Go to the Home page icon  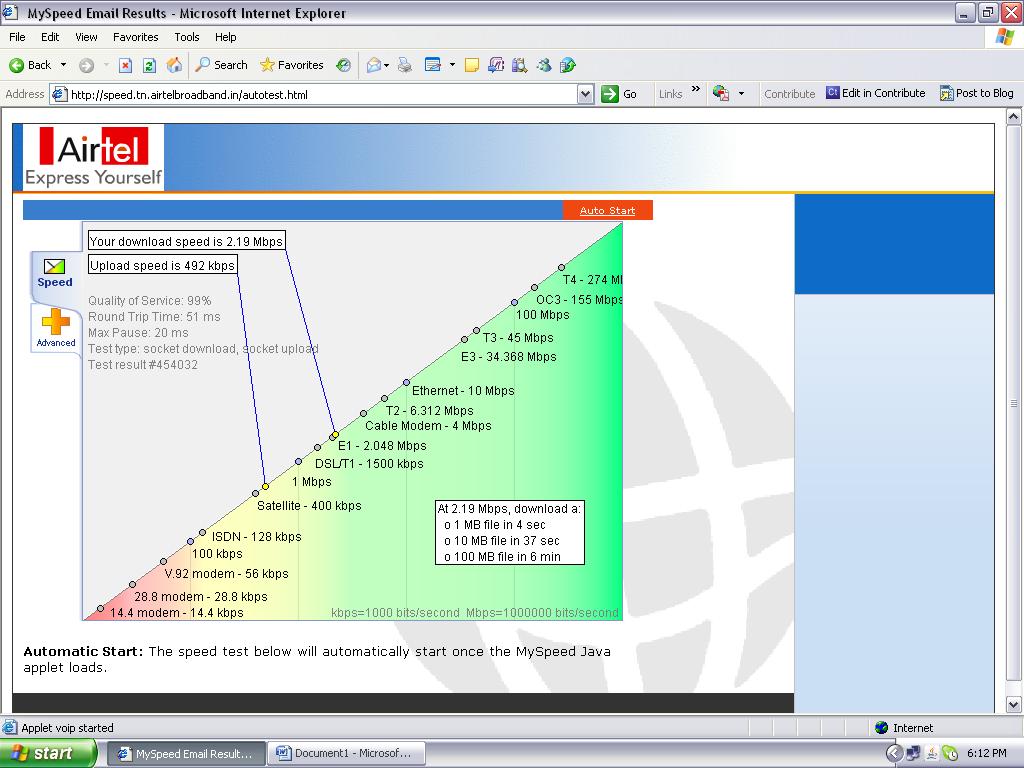[174, 65]
